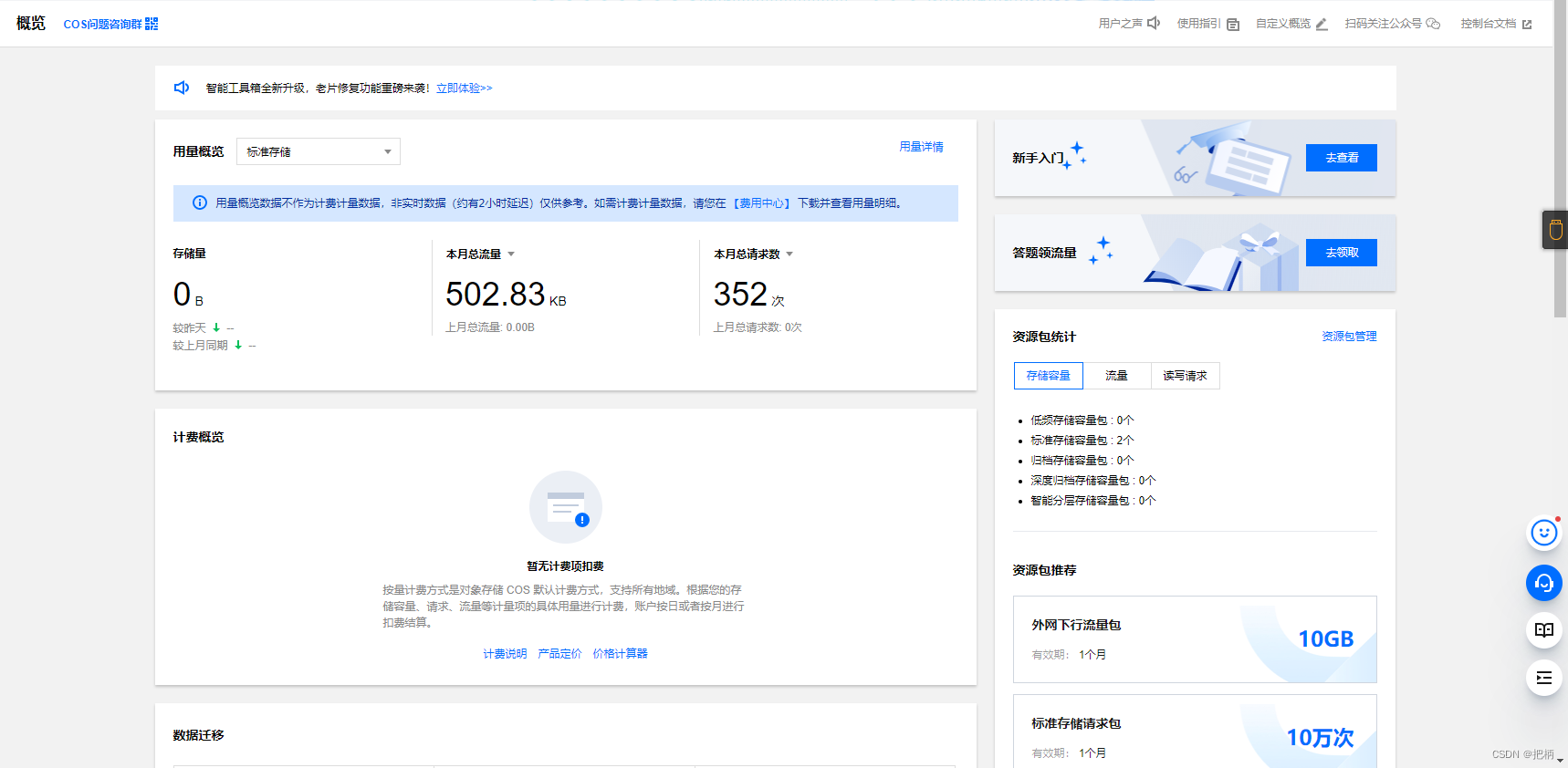
Task: Click the 深度归档存储容量包 : 0个 entry
Action: pos(1092,481)
